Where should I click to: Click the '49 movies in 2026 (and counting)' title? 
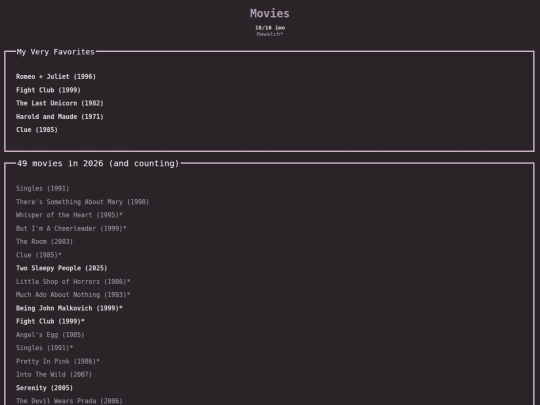[x=98, y=163]
